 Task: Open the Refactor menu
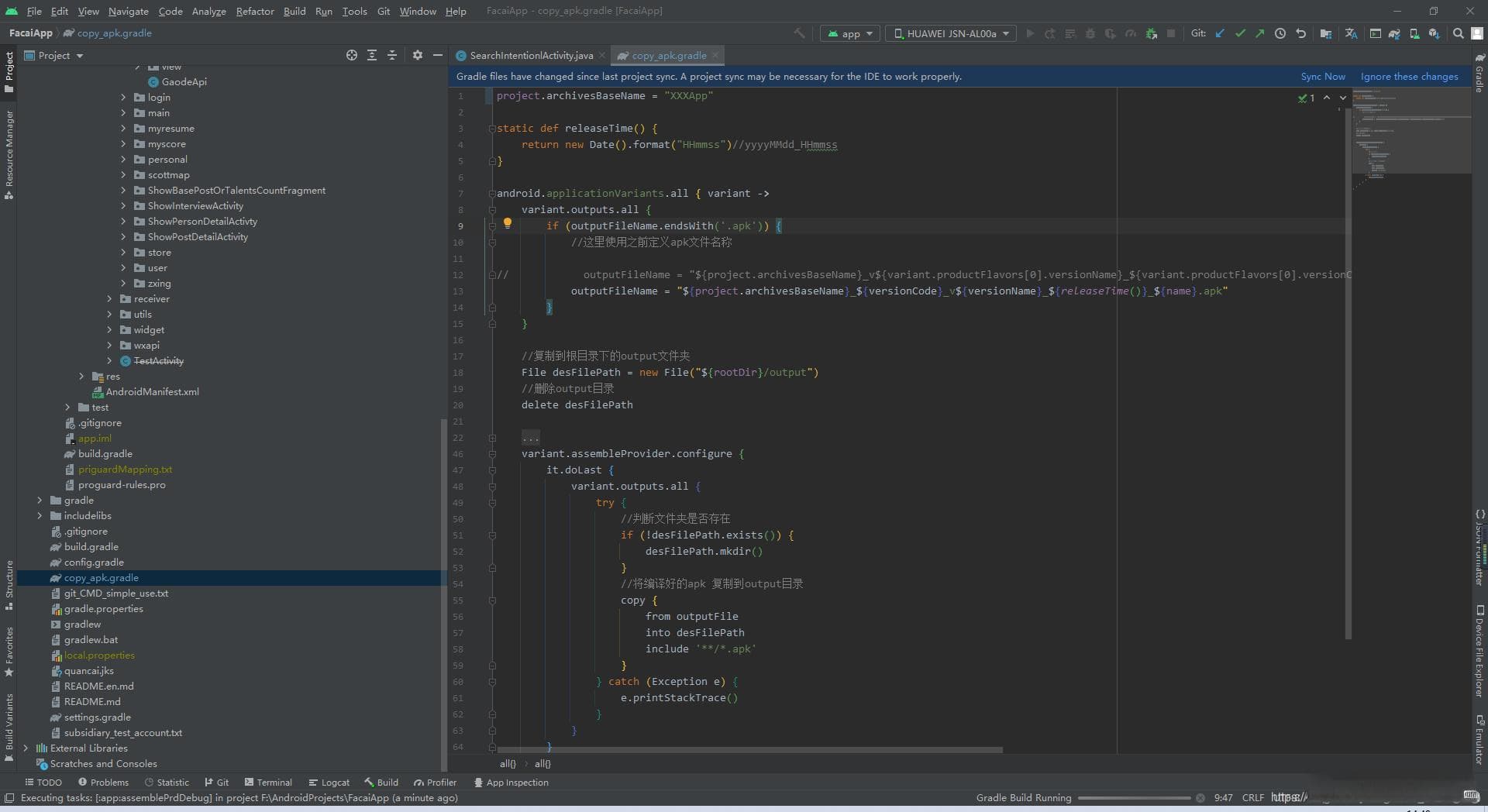[255, 11]
